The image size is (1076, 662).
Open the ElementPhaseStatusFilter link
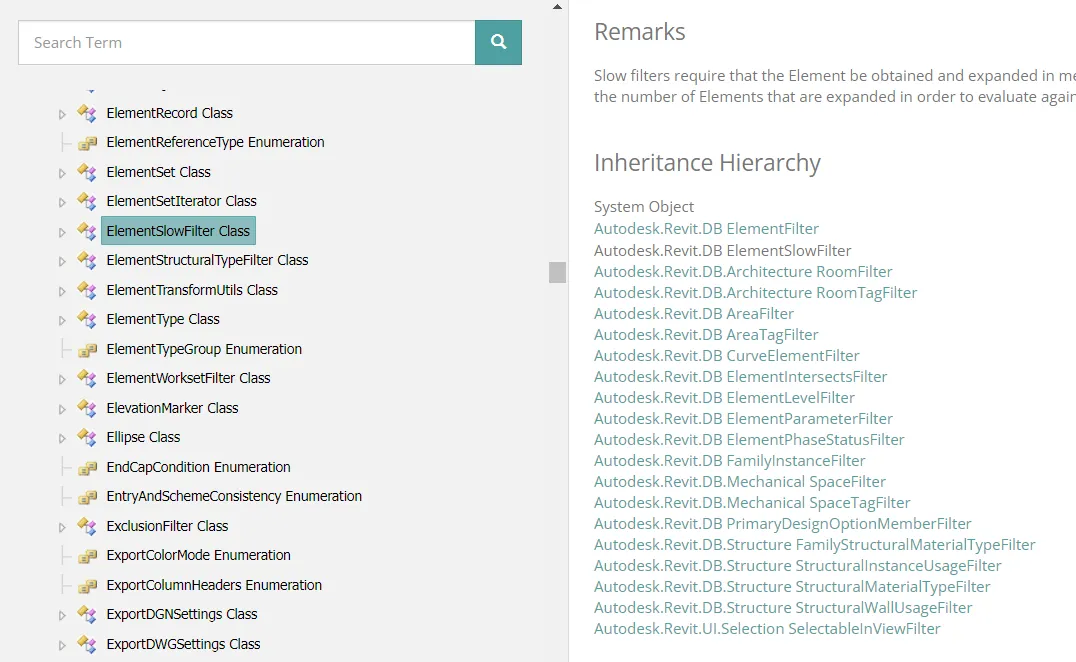tap(749, 440)
